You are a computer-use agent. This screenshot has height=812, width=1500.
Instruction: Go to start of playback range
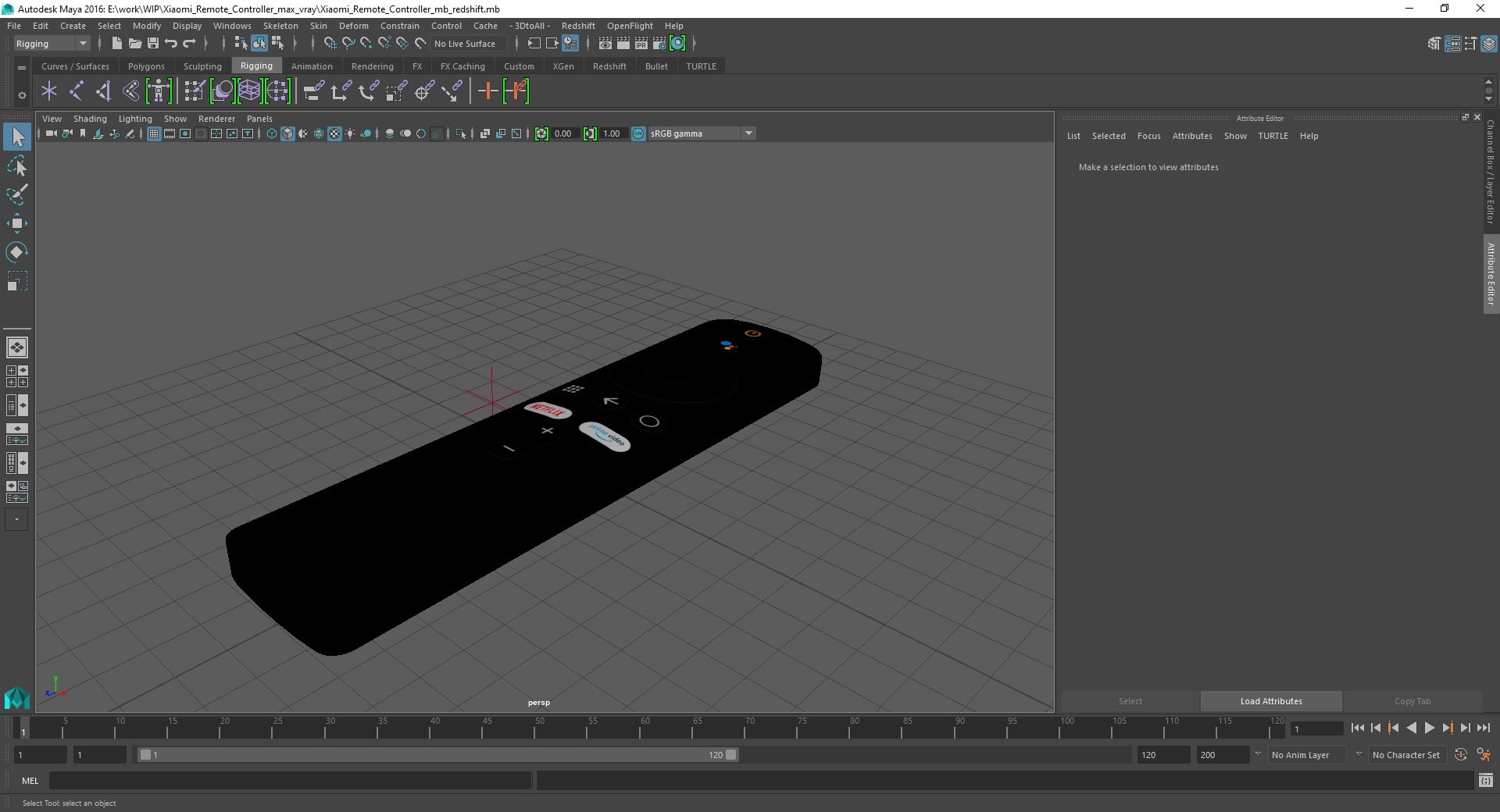click(x=1358, y=728)
